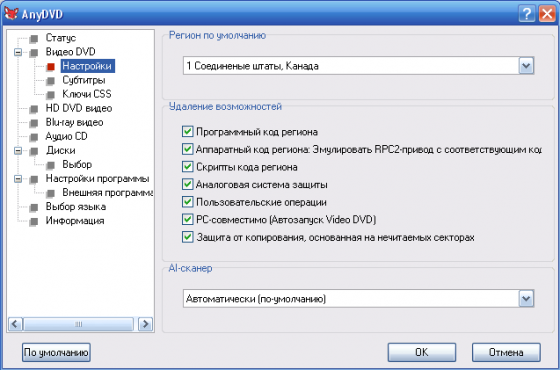This screenshot has height=370, width=560.
Task: Click the Отмена button
Action: coord(506,352)
